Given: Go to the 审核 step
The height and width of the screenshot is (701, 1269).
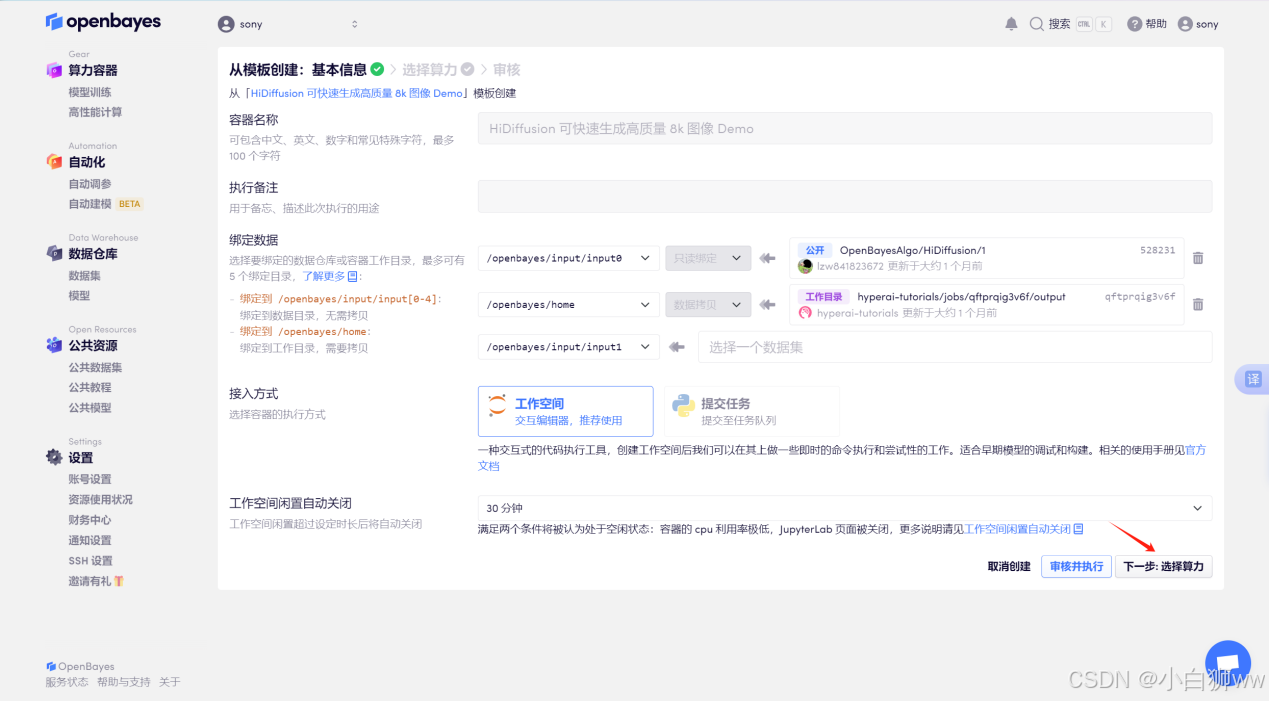Looking at the screenshot, I should (x=507, y=70).
